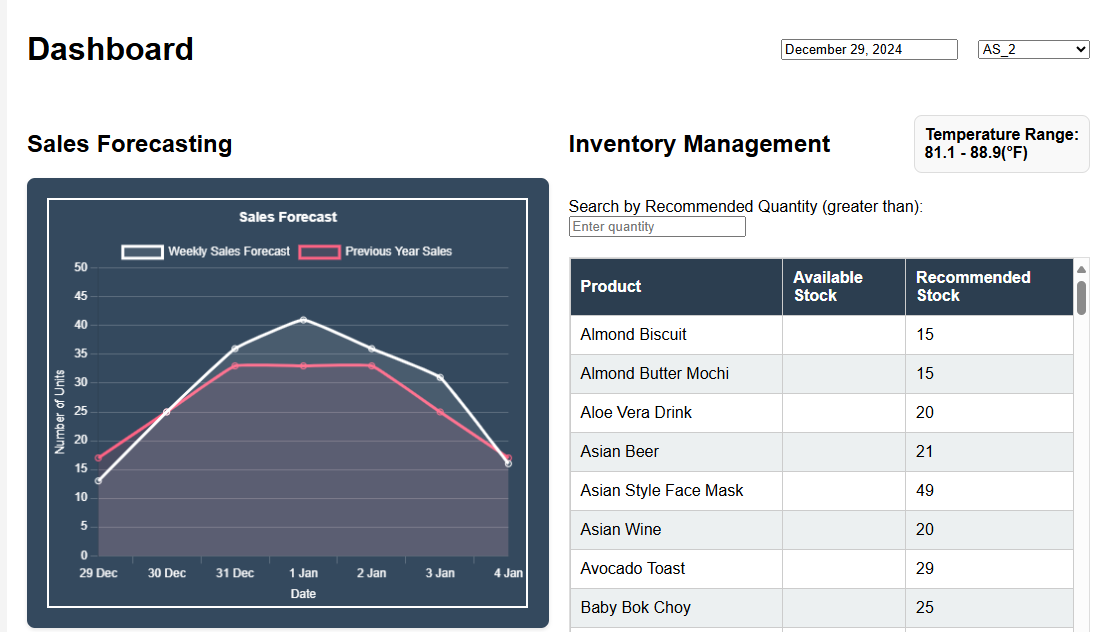Click the Recommended Stock column header
The height and width of the screenshot is (632, 1099).
[x=973, y=287]
